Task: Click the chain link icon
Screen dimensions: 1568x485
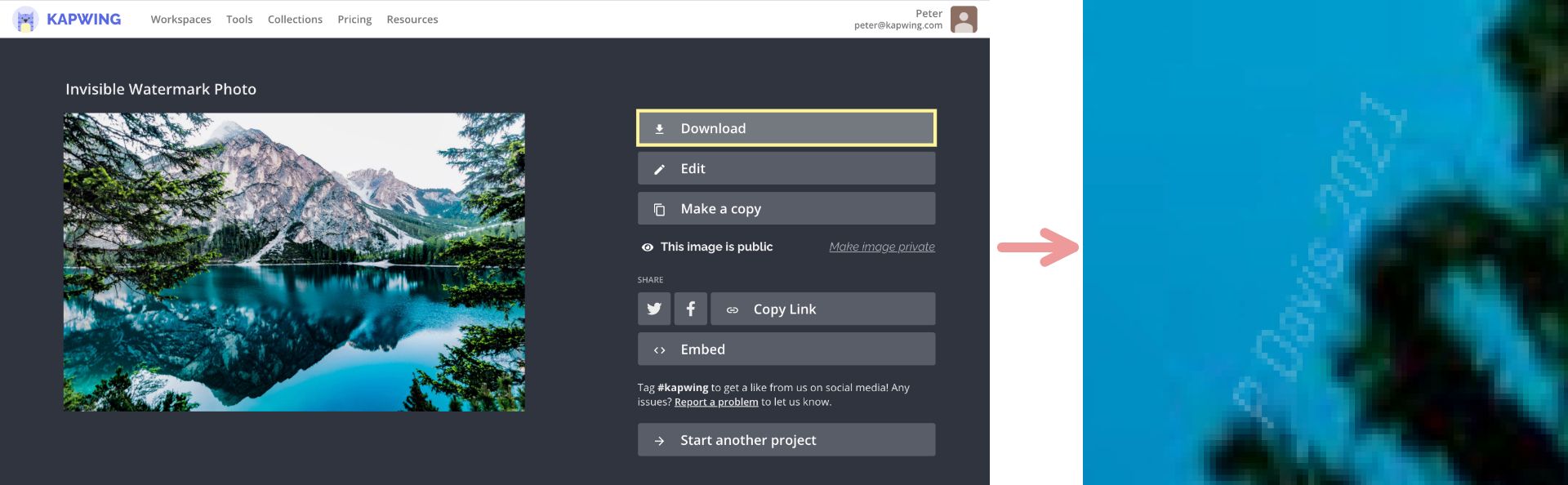Action: pyautogui.click(x=733, y=310)
